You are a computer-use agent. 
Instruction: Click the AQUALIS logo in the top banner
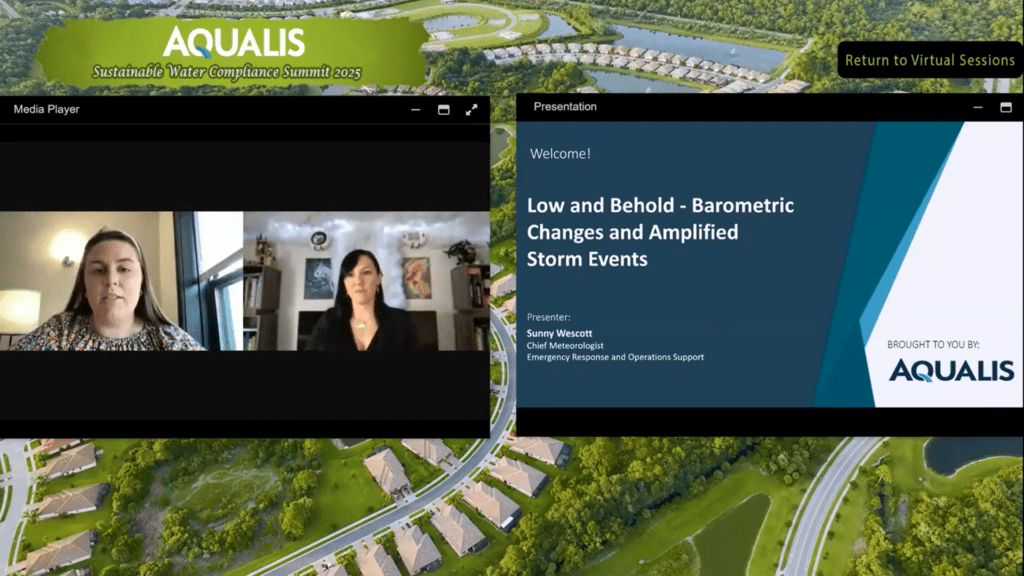[x=237, y=42]
